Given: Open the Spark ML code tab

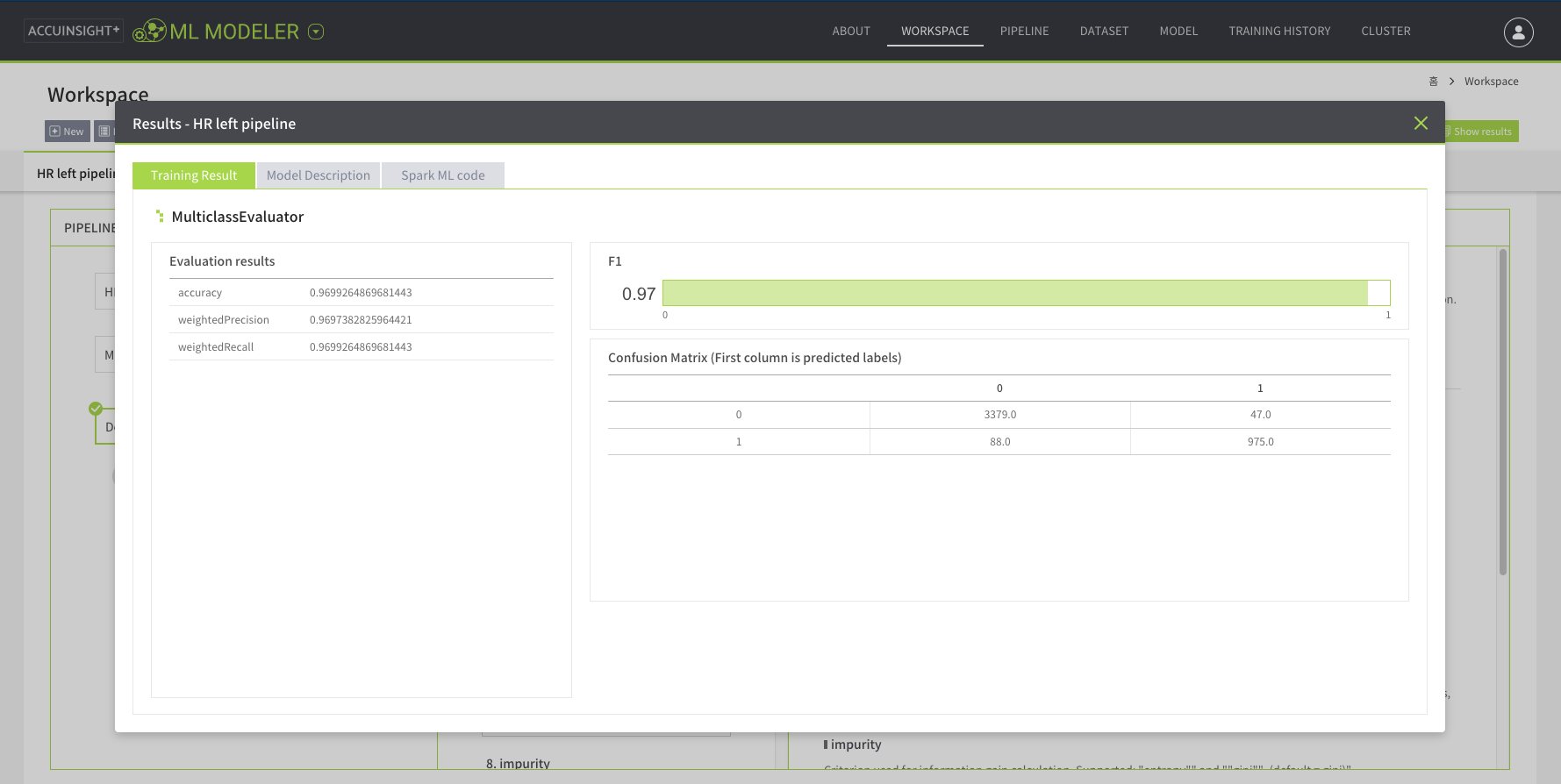Looking at the screenshot, I should 443,175.
